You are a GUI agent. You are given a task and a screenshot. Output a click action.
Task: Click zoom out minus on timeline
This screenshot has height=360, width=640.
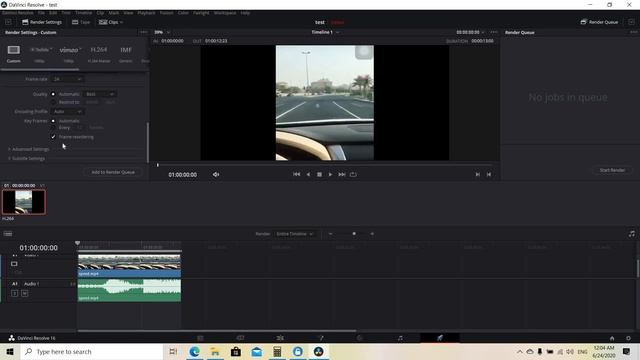(331, 234)
